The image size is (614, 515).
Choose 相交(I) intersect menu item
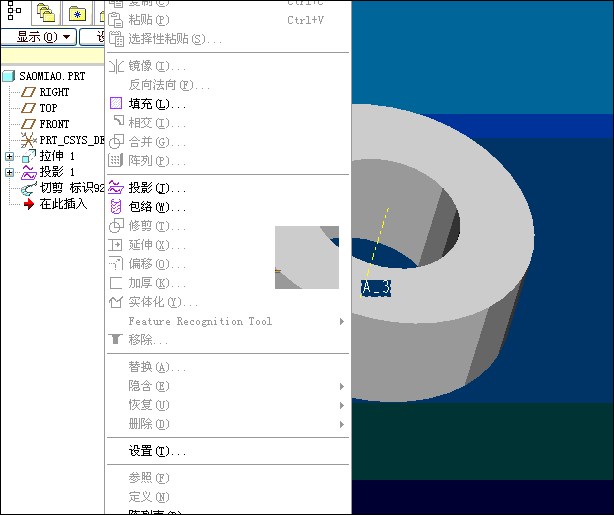point(228,123)
